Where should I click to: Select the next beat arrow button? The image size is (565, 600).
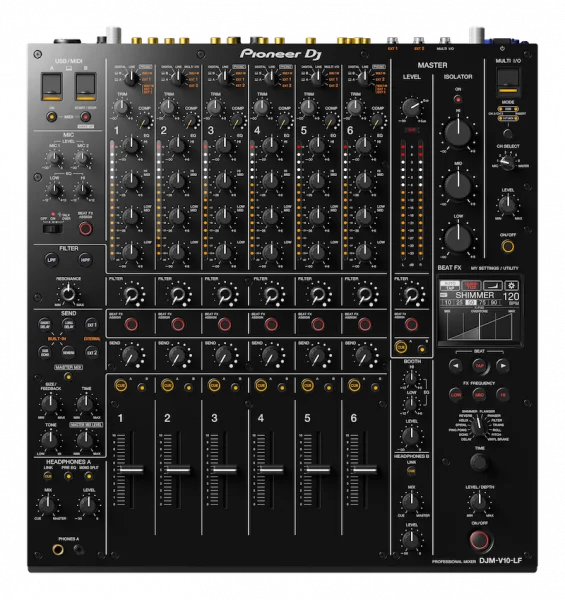click(x=503, y=365)
